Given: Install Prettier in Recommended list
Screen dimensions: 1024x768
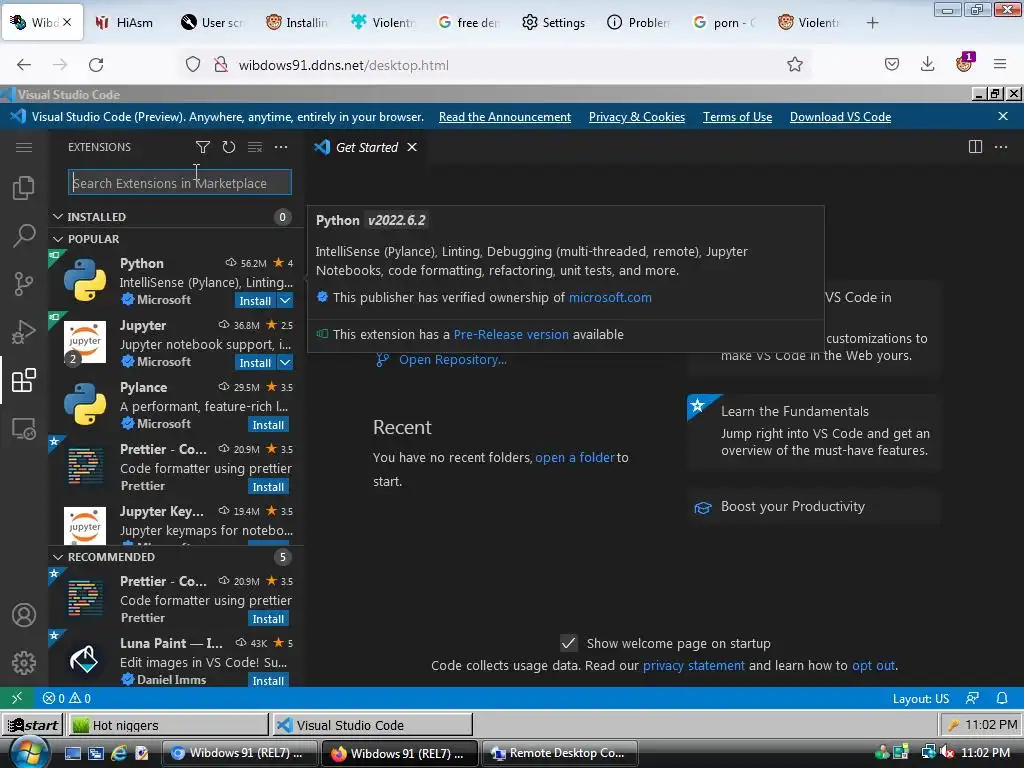Looking at the screenshot, I should (x=268, y=618).
